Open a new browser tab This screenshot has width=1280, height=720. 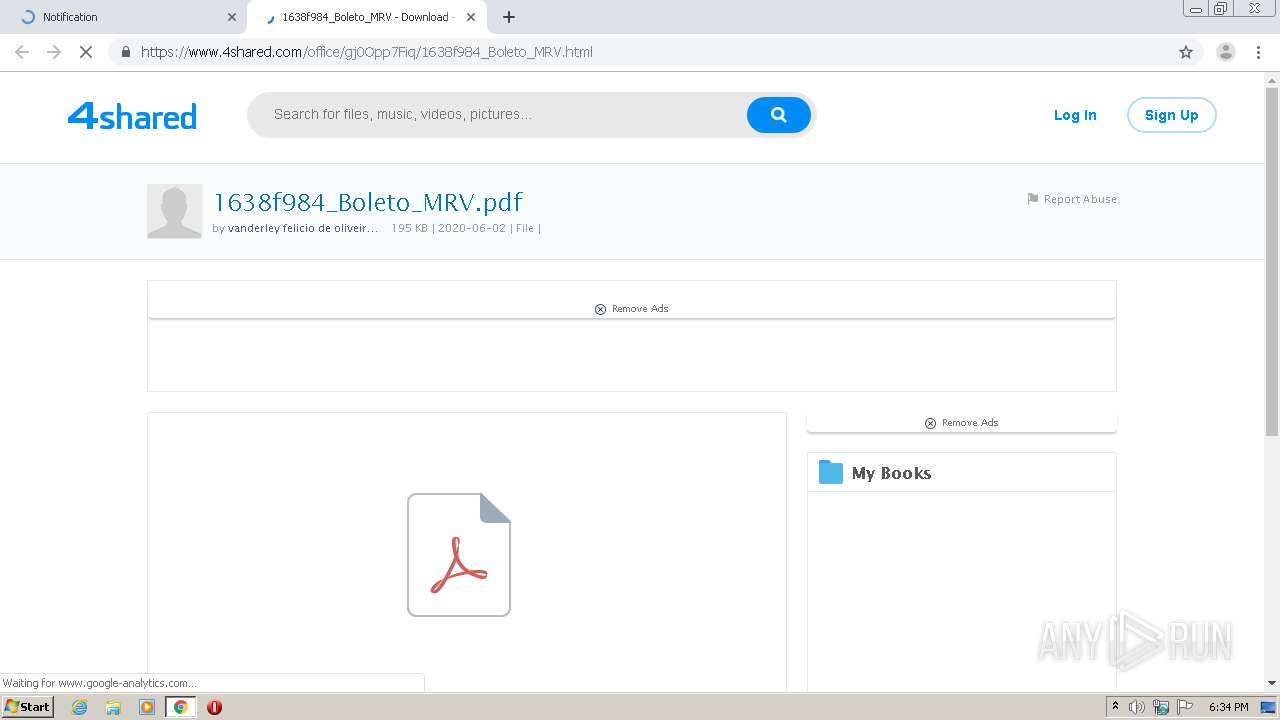[x=509, y=17]
